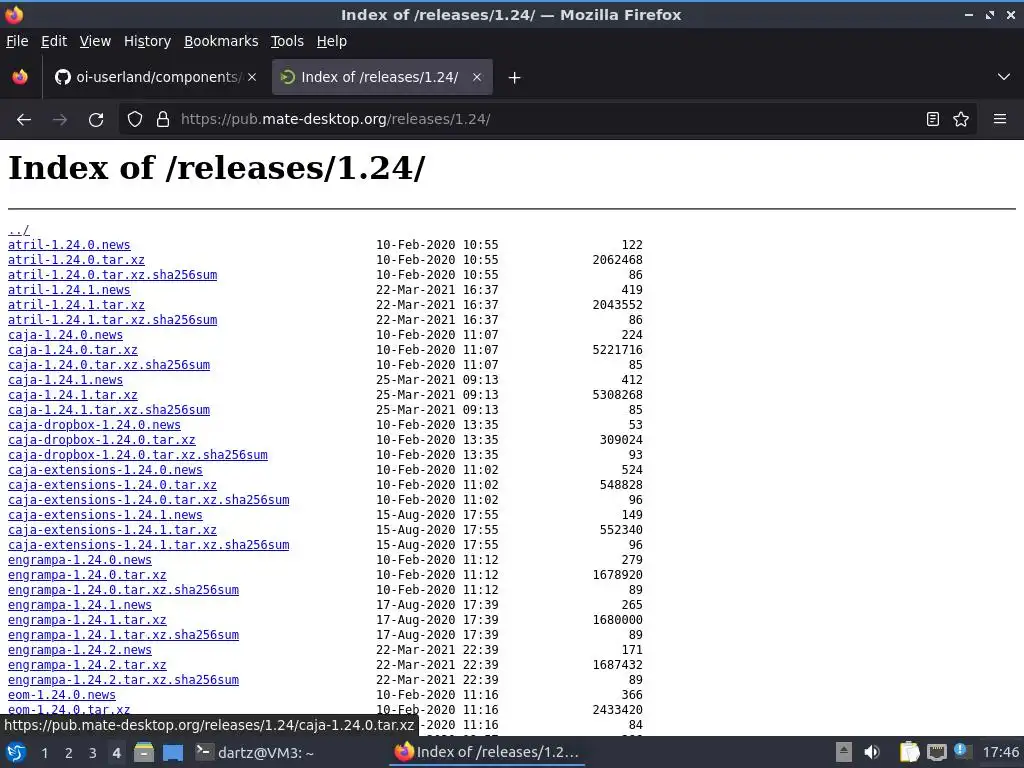Open the network connection tray icon
1024x768 pixels.
[936, 753]
